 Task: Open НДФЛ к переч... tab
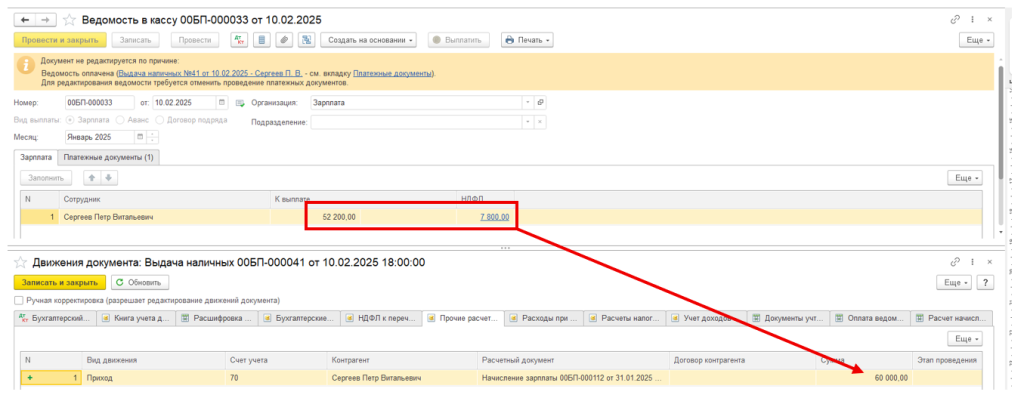pyautogui.click(x=381, y=318)
